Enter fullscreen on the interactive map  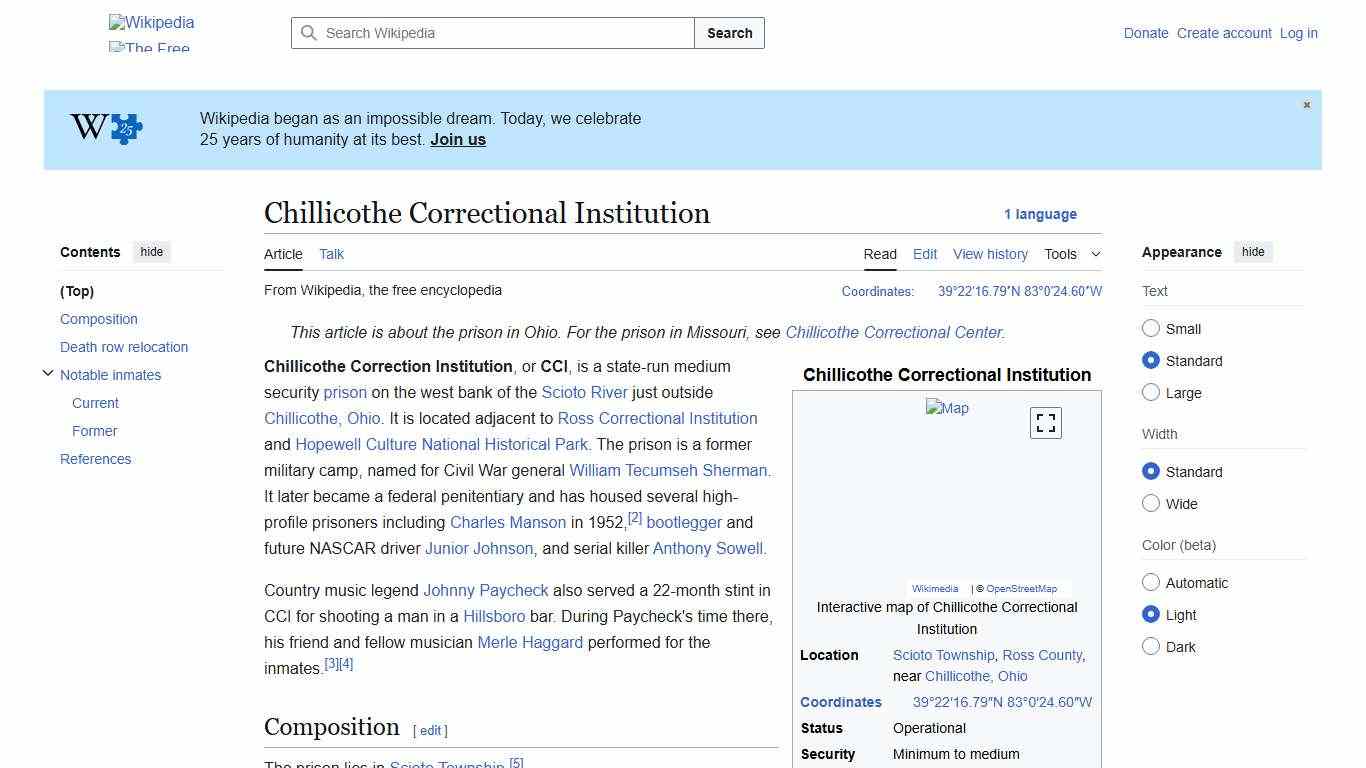point(1045,422)
